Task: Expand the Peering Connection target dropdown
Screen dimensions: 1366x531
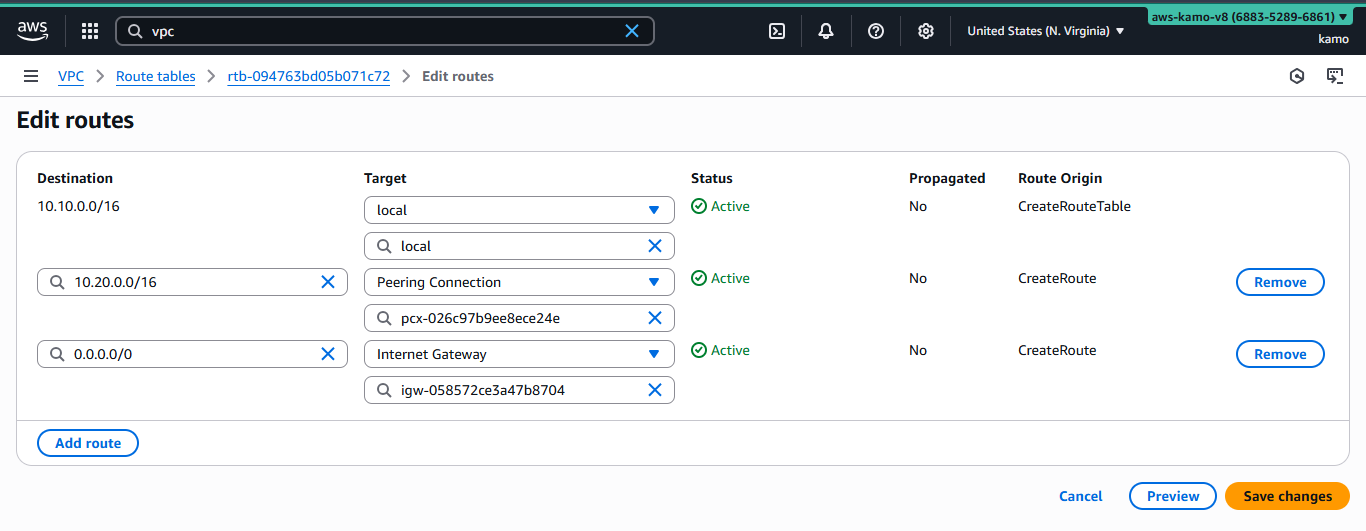Action: [519, 282]
